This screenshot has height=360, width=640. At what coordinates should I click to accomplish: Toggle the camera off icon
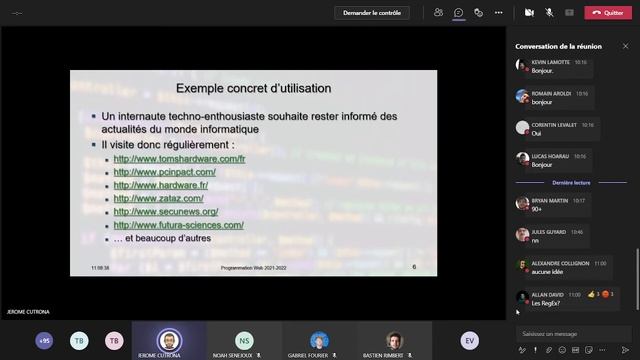tap(529, 13)
